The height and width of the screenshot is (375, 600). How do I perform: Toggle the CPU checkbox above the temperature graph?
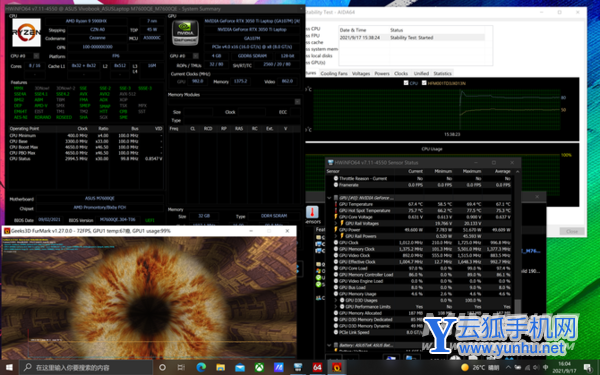coord(406,83)
